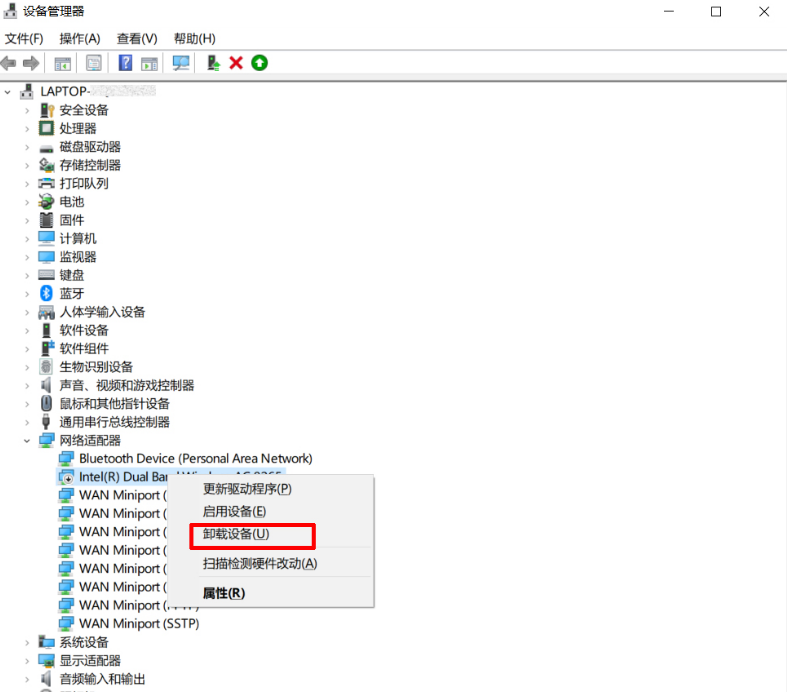Click the show/hide console tree icon

click(63, 63)
